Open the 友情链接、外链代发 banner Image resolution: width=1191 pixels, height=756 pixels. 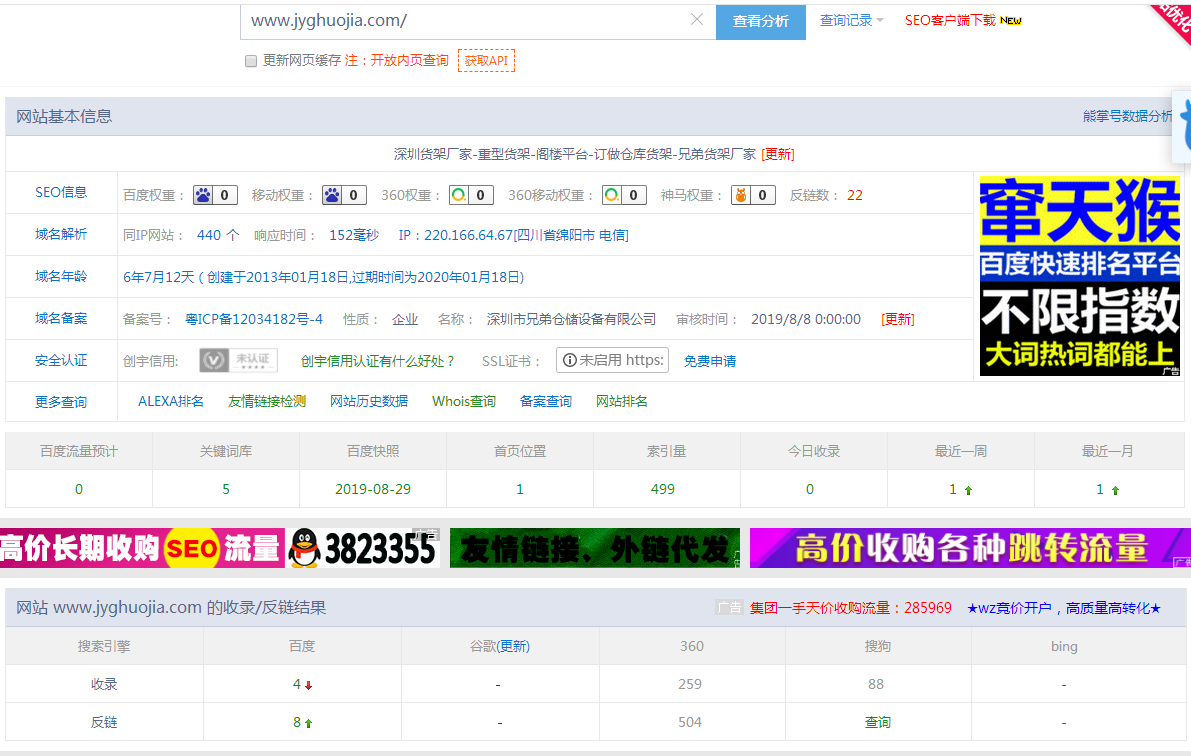point(595,548)
